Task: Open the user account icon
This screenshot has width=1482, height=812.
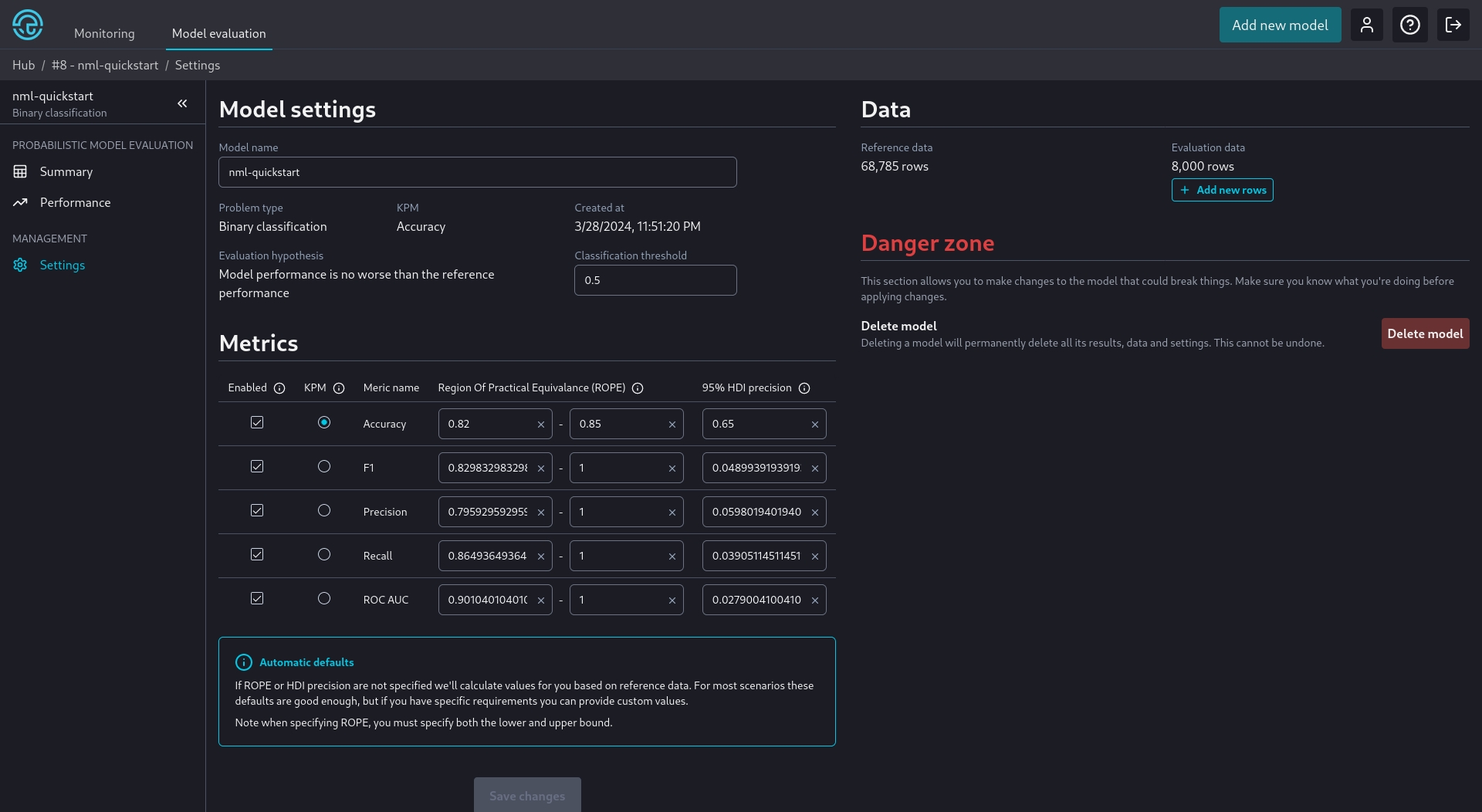Action: [1366, 25]
